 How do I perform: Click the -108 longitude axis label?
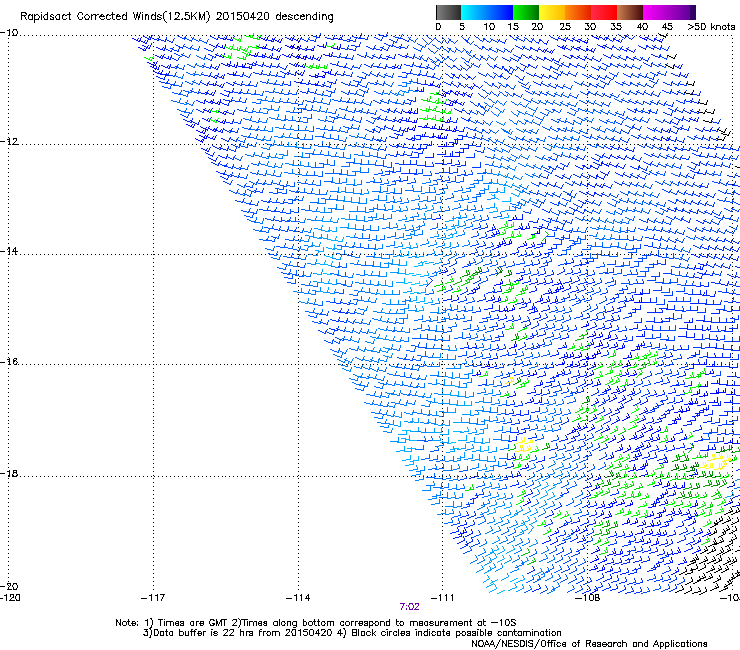tap(588, 598)
